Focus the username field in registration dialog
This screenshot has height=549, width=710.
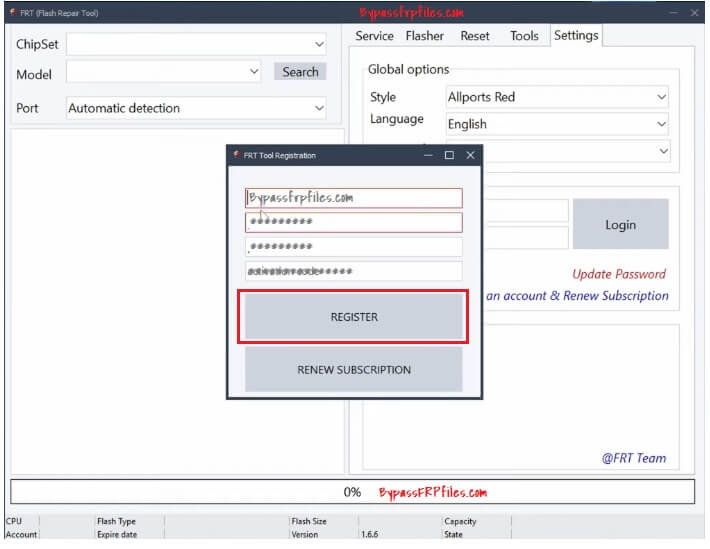point(354,198)
